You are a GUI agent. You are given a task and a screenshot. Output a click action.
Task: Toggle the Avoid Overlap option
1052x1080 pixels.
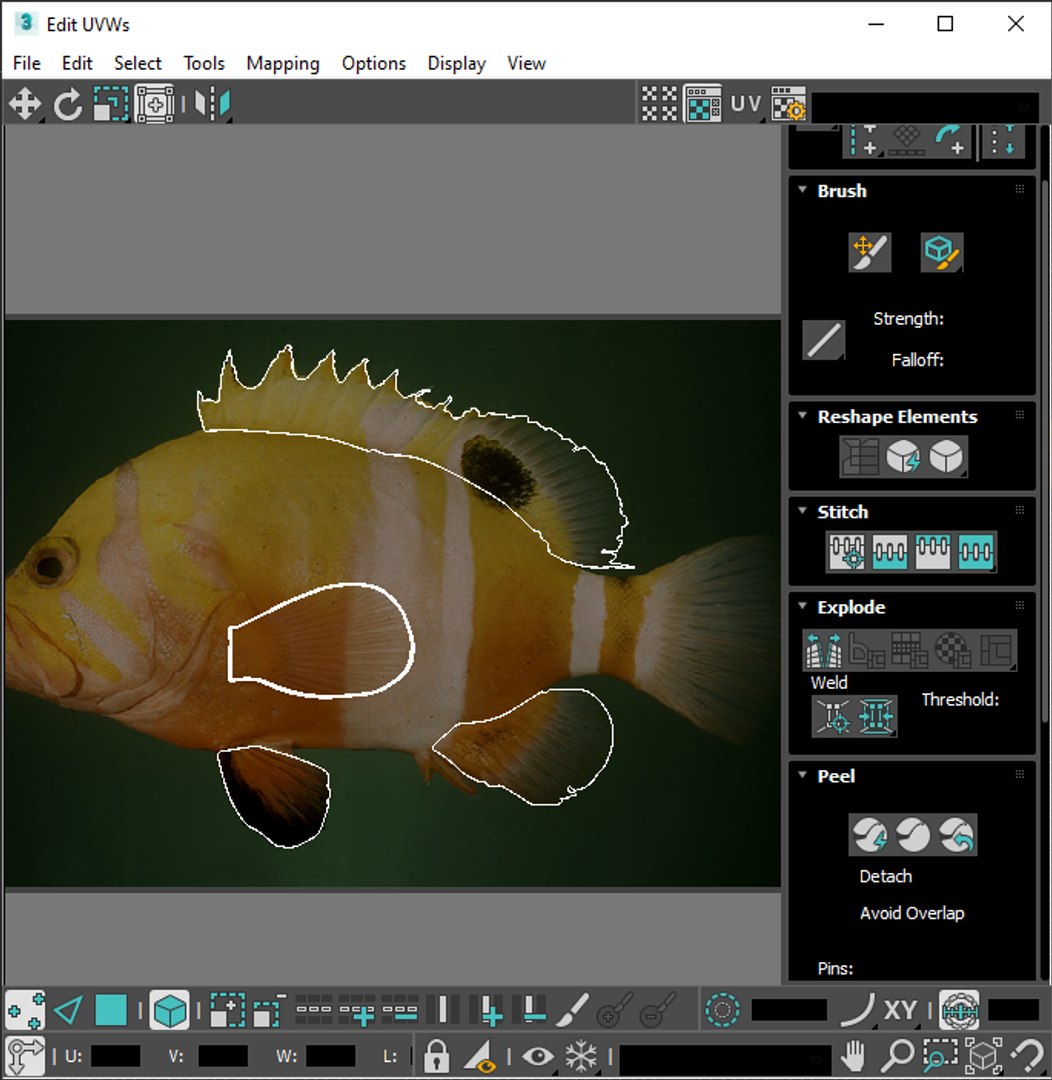[x=911, y=913]
